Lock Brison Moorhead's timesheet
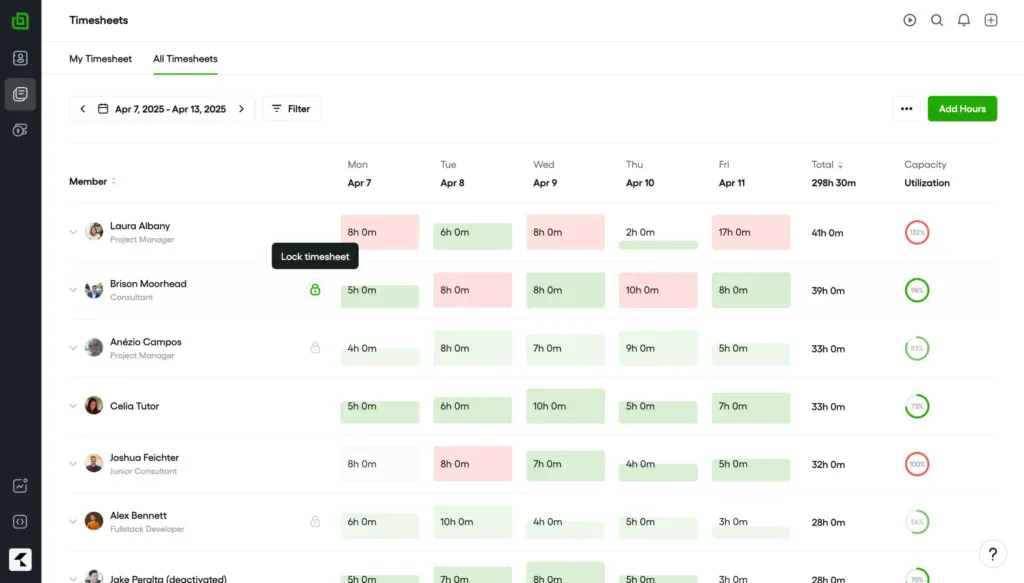 coord(315,290)
